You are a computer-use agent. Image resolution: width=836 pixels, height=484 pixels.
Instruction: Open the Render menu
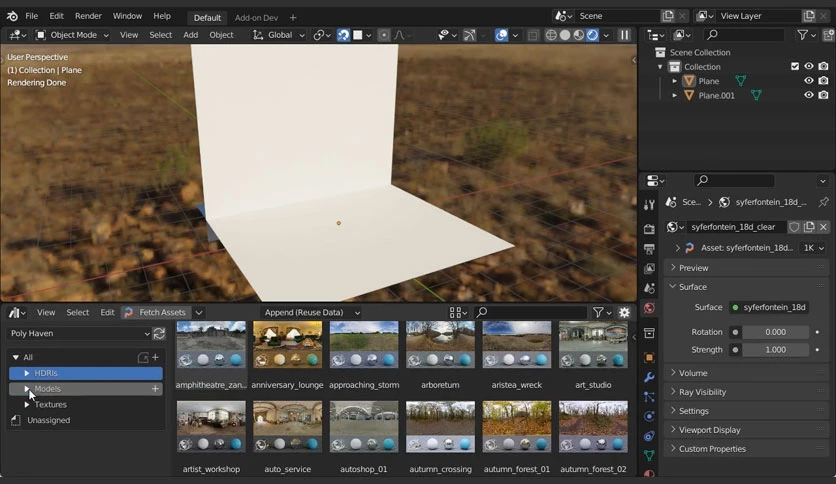coord(88,16)
